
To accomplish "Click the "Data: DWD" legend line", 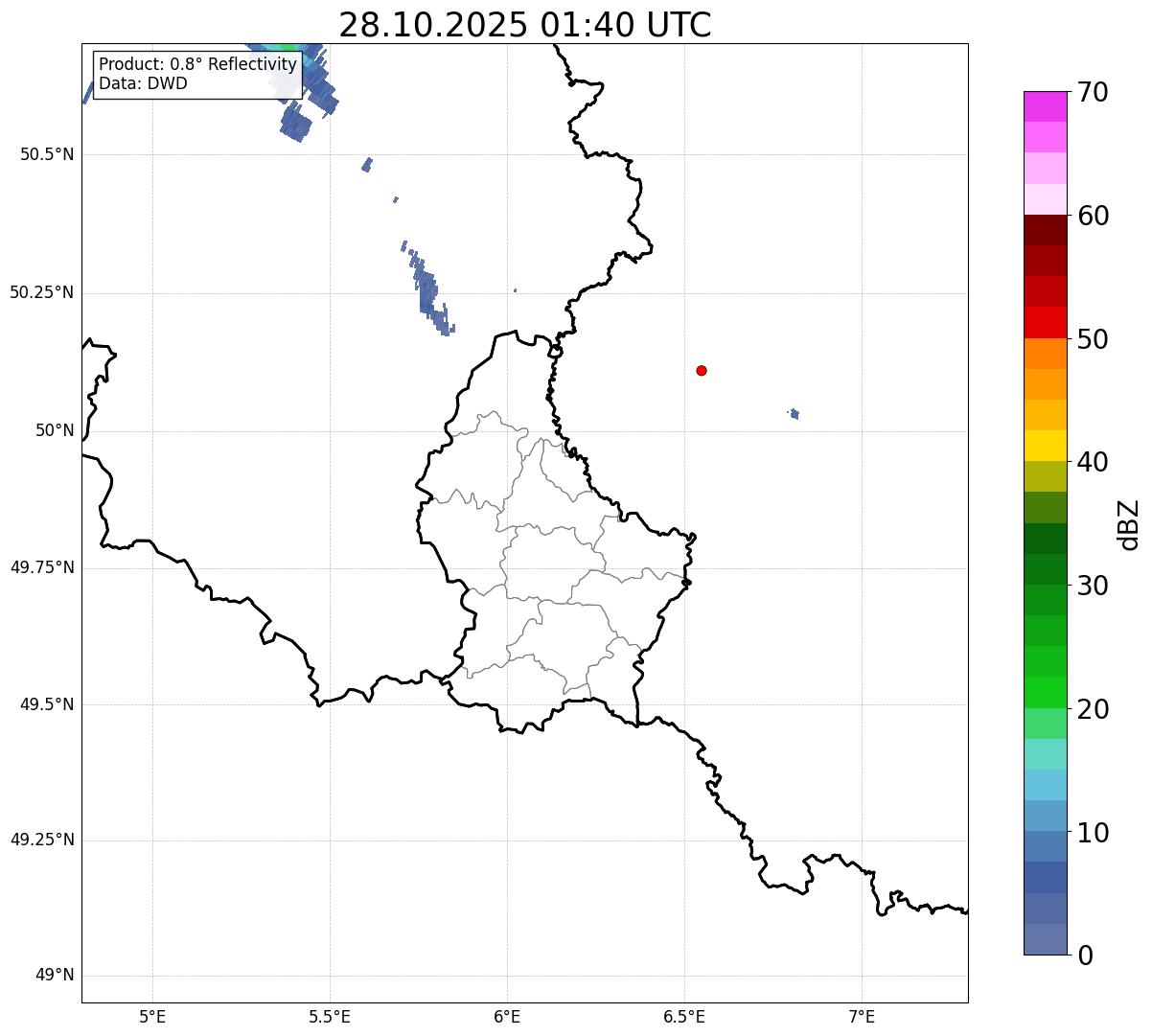I will tap(143, 83).
